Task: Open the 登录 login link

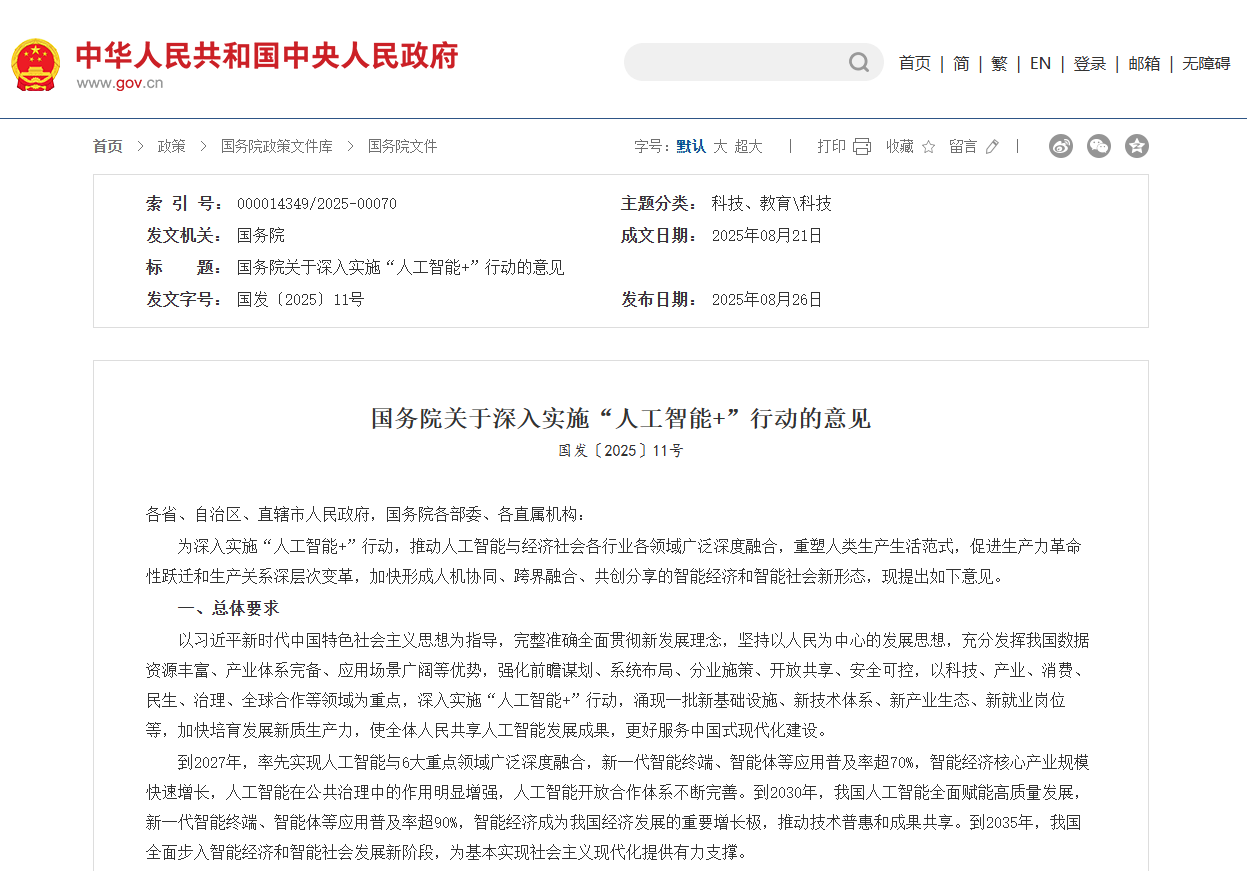Action: click(1090, 64)
